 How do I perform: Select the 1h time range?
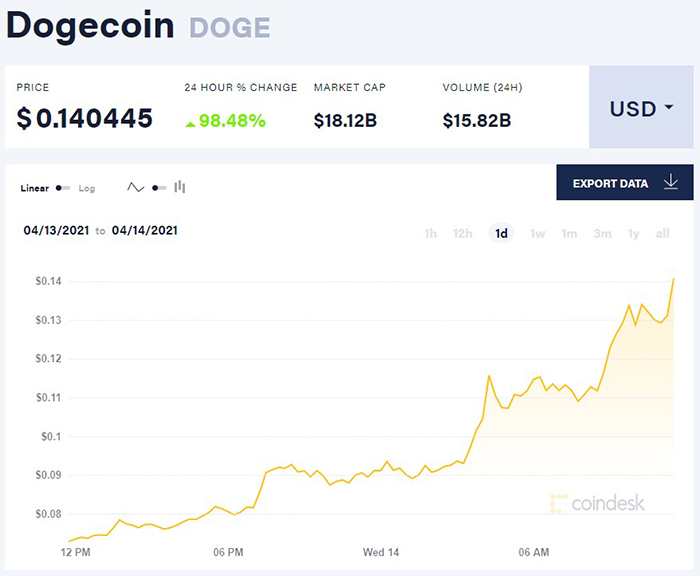click(431, 234)
